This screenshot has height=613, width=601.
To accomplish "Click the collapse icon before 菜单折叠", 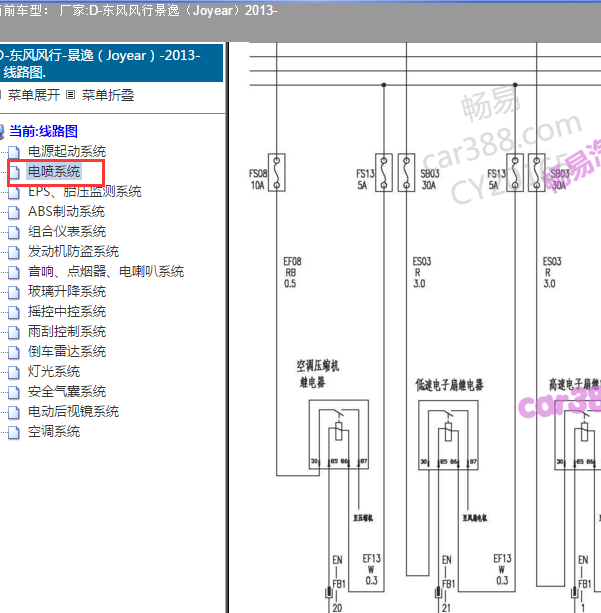I will tap(70, 95).
